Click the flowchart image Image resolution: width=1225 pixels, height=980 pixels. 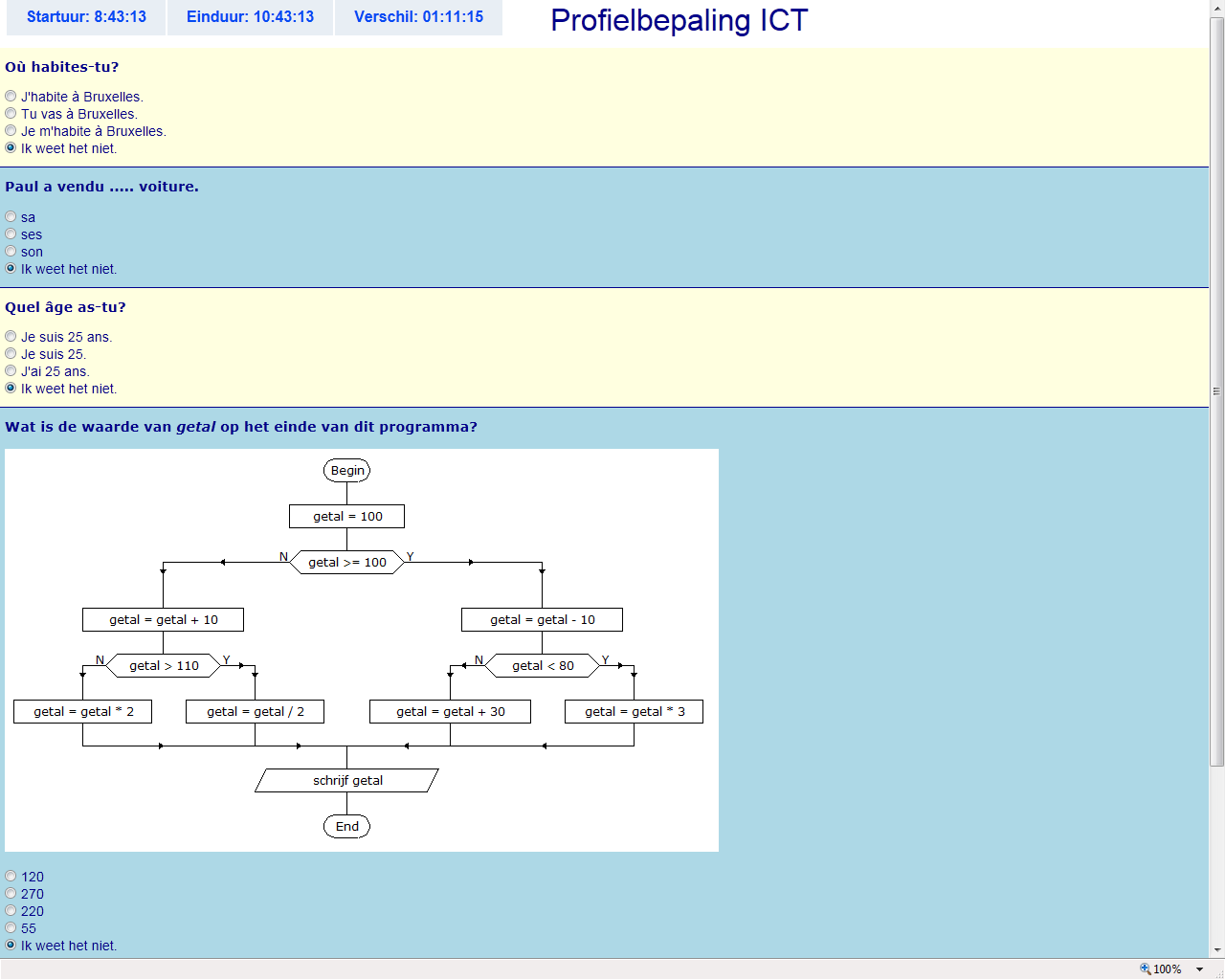tap(362, 650)
